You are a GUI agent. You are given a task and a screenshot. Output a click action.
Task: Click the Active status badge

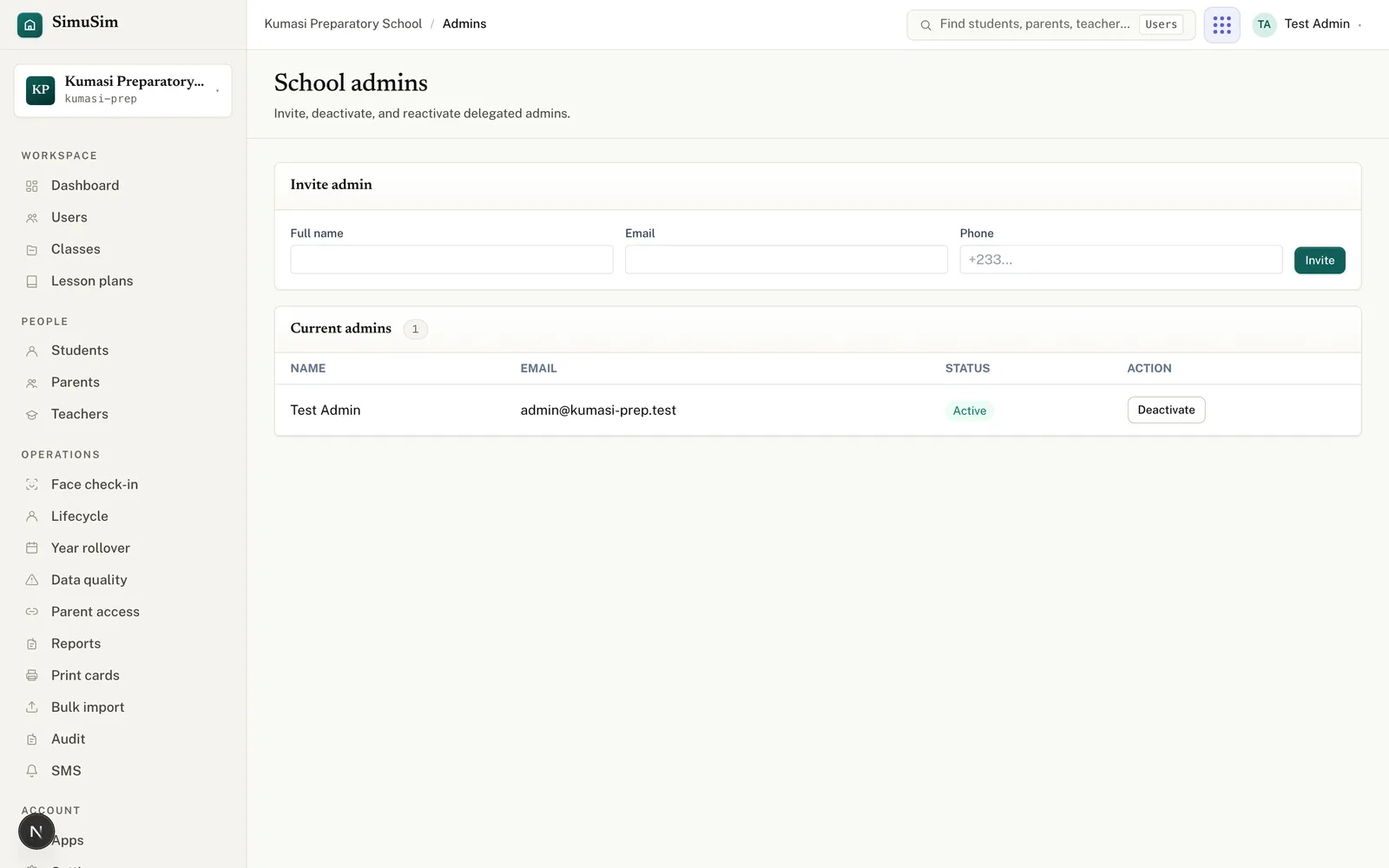point(970,411)
